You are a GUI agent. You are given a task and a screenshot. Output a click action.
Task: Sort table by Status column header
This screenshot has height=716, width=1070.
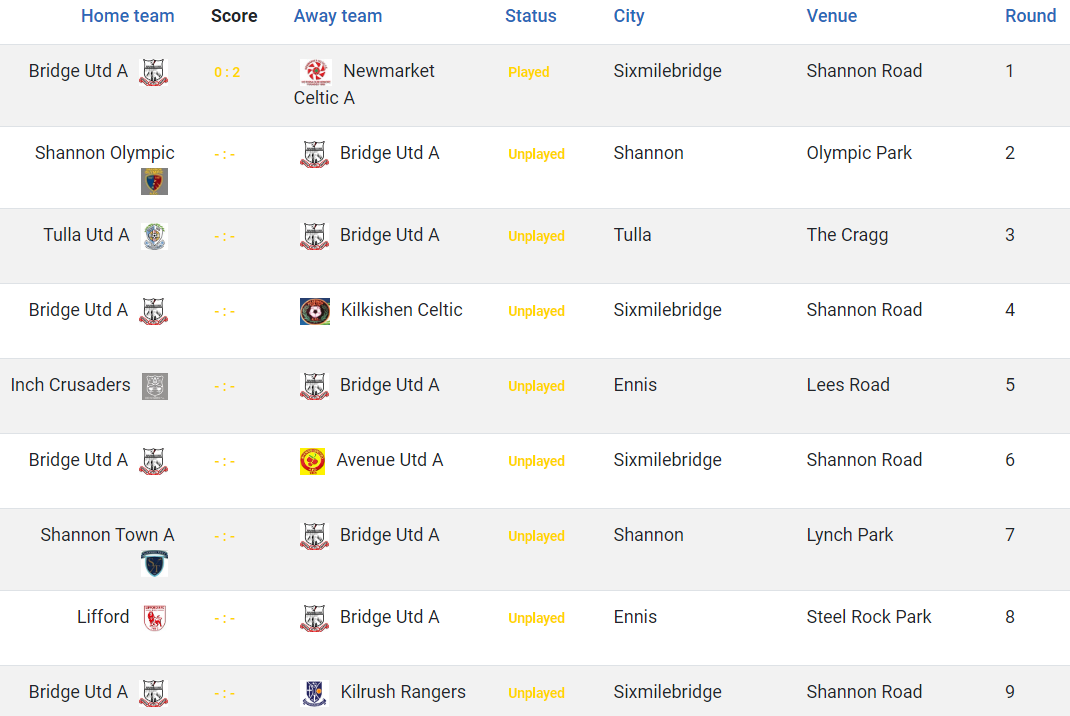[x=530, y=16]
